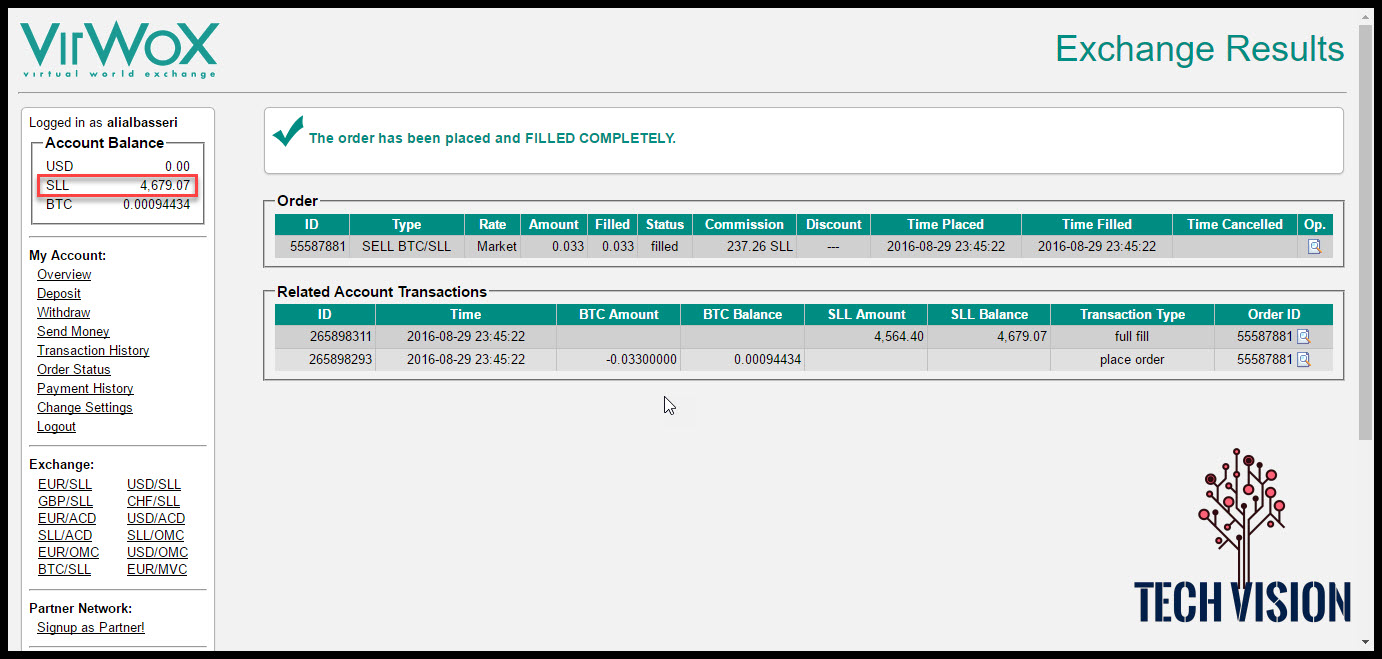View Payment History link
This screenshot has width=1382, height=659.
pos(85,388)
